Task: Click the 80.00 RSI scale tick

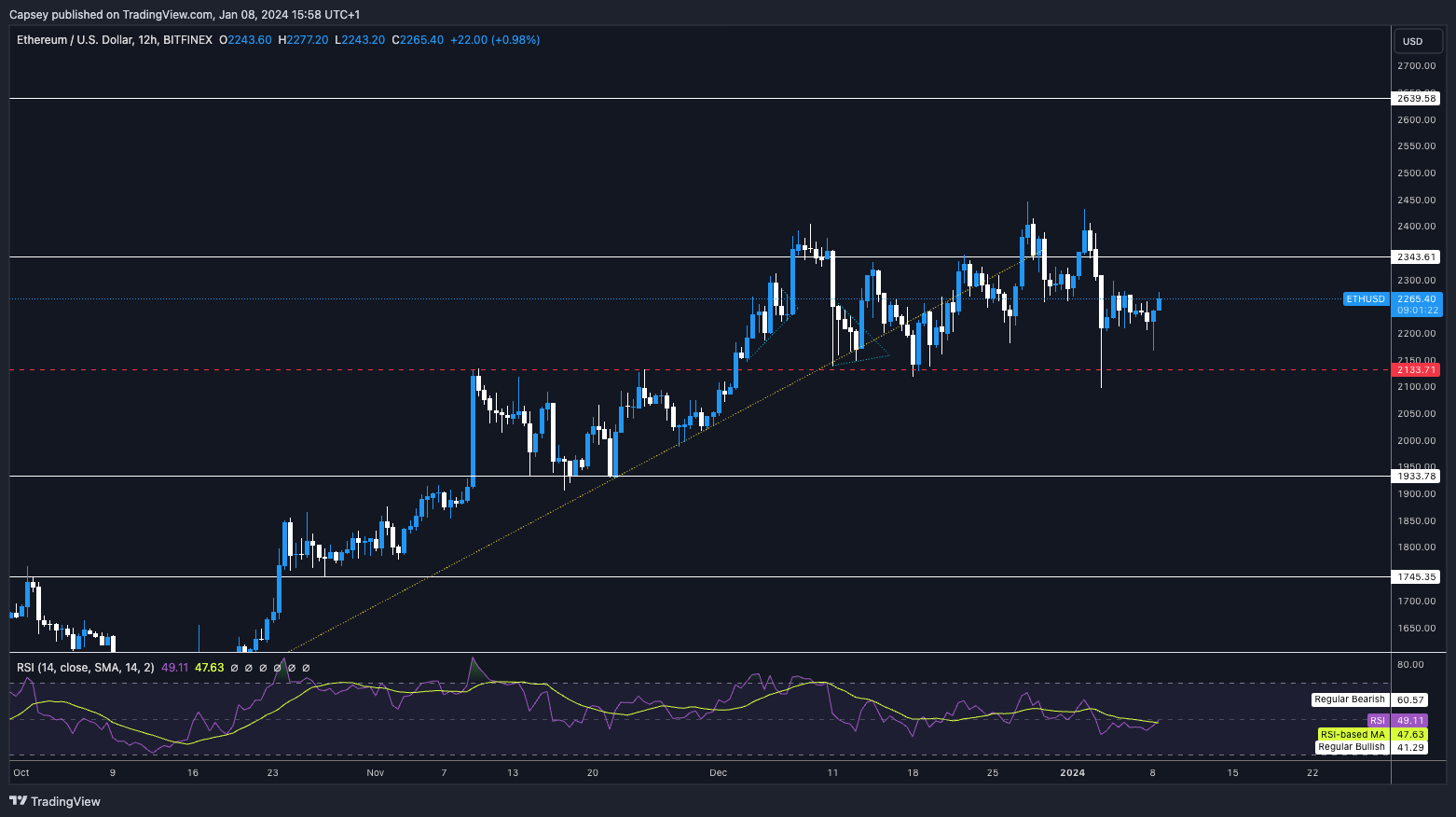Action: click(1410, 665)
